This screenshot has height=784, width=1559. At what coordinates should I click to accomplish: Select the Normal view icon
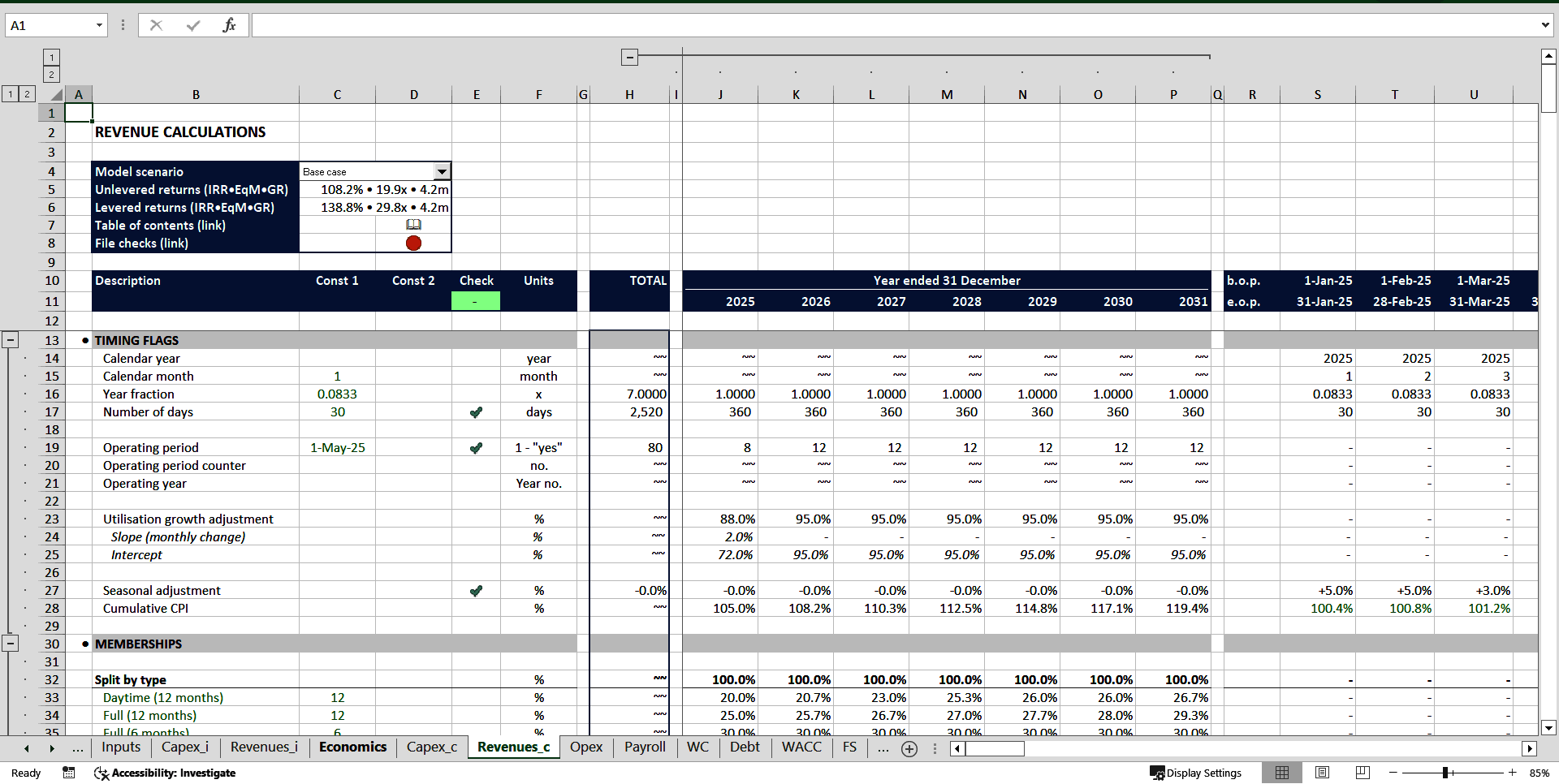point(1283,773)
